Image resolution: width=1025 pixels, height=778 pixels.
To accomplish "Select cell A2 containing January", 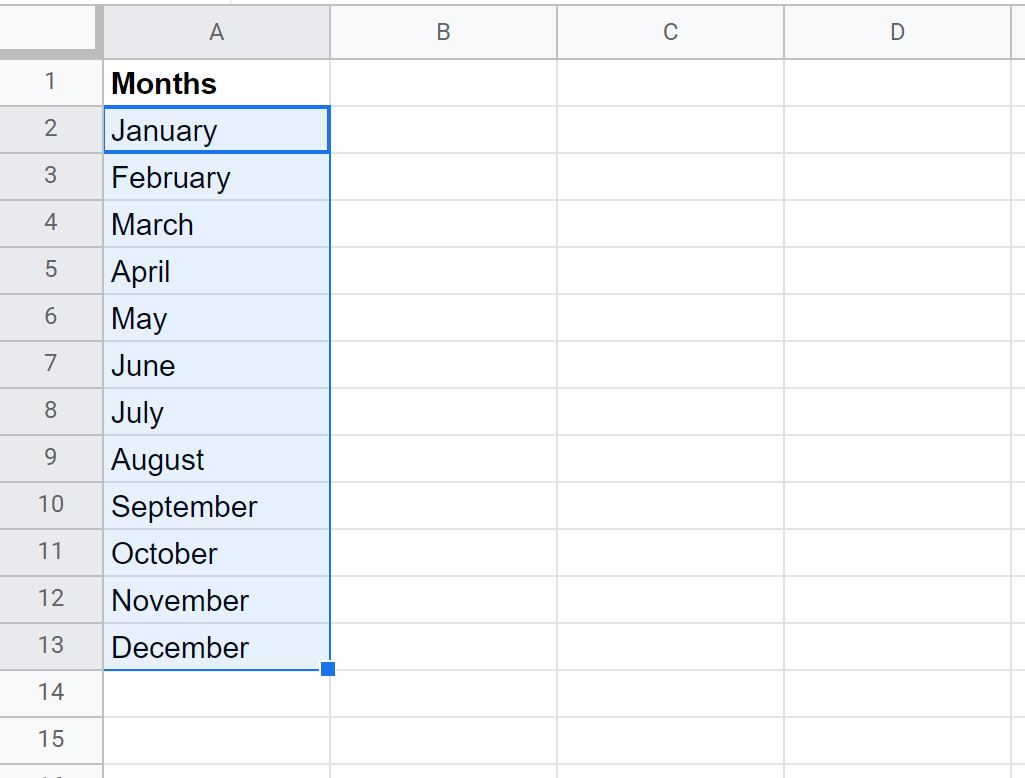I will (216, 130).
